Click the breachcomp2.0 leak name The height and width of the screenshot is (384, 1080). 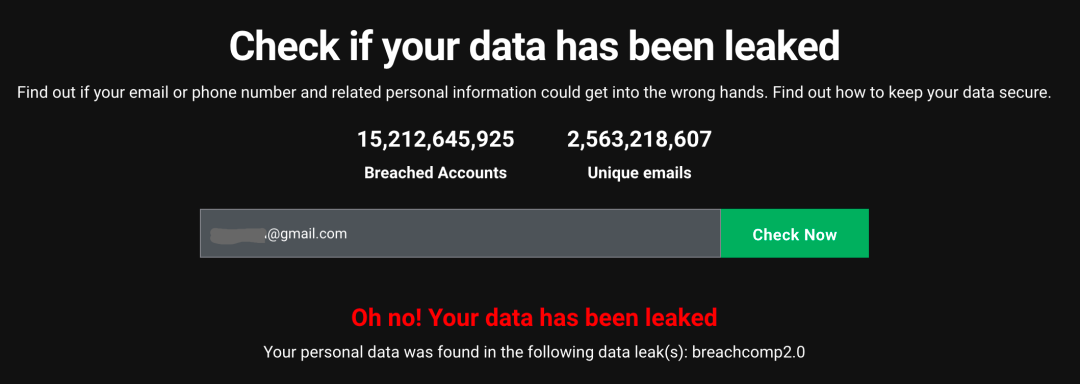pos(749,353)
